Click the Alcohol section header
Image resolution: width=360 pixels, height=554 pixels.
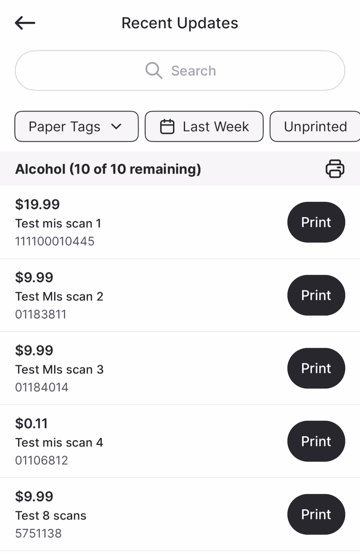coord(180,169)
